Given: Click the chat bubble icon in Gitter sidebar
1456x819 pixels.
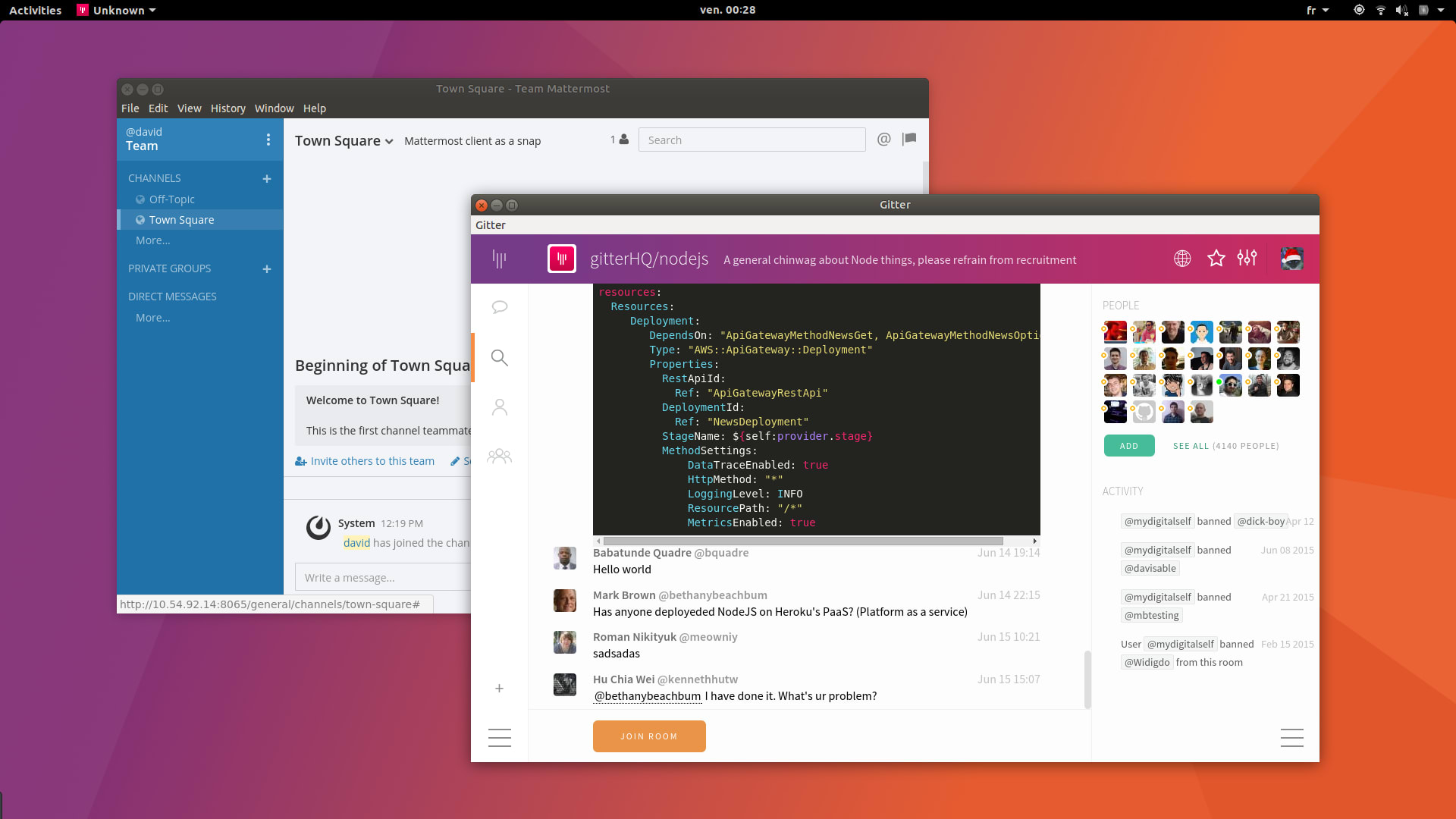Looking at the screenshot, I should (x=499, y=307).
